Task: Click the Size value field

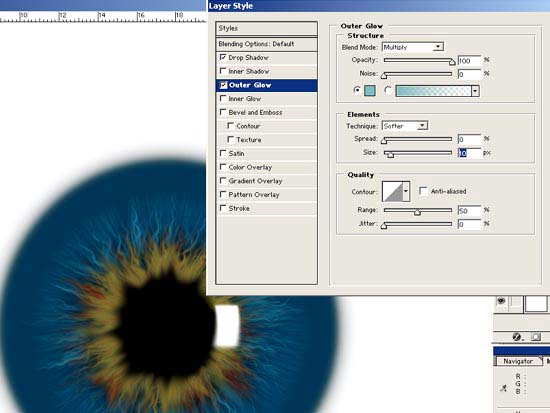Action: point(470,153)
